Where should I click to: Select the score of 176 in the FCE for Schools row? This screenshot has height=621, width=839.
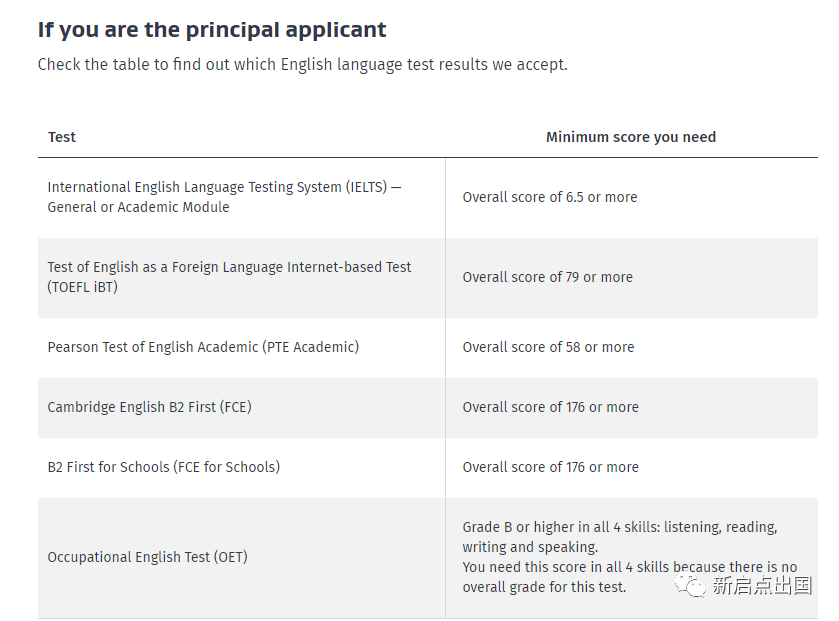(x=550, y=467)
